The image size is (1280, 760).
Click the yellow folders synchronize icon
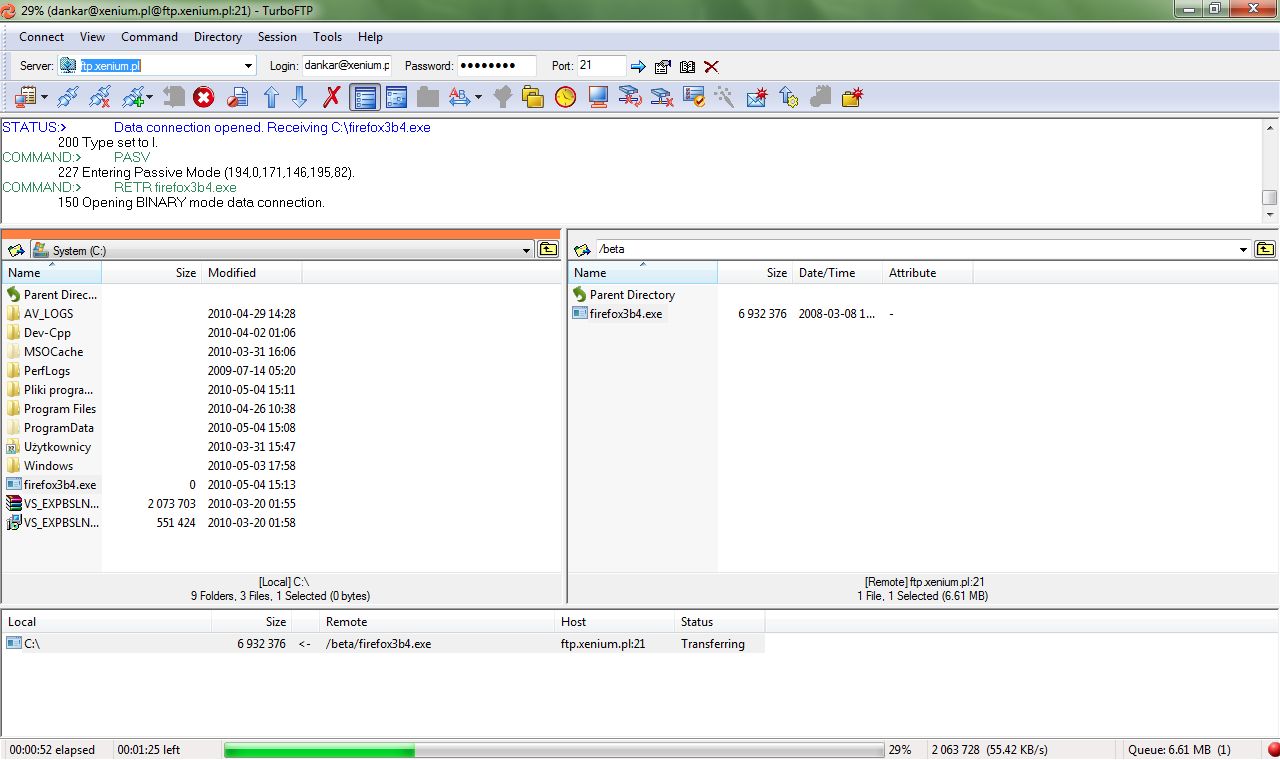coord(533,97)
